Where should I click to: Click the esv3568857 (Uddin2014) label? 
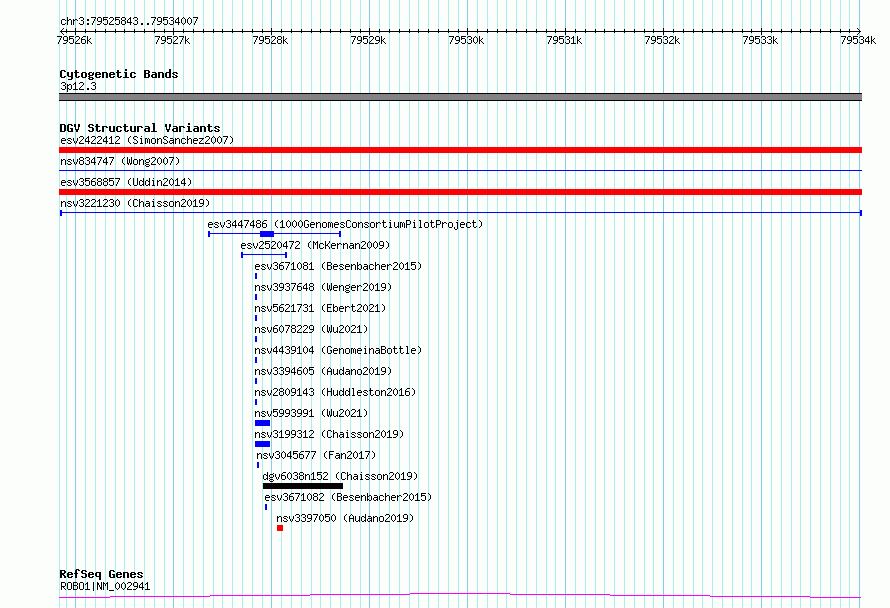pos(126,182)
